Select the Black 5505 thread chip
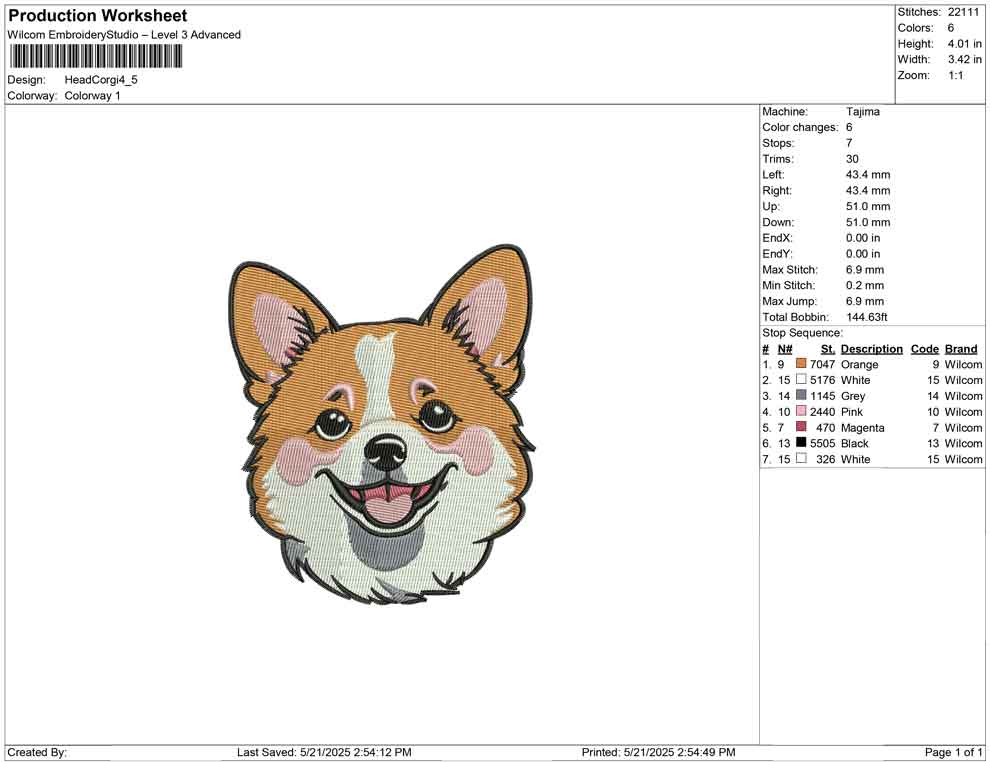This screenshot has width=990, height=762. (x=800, y=443)
